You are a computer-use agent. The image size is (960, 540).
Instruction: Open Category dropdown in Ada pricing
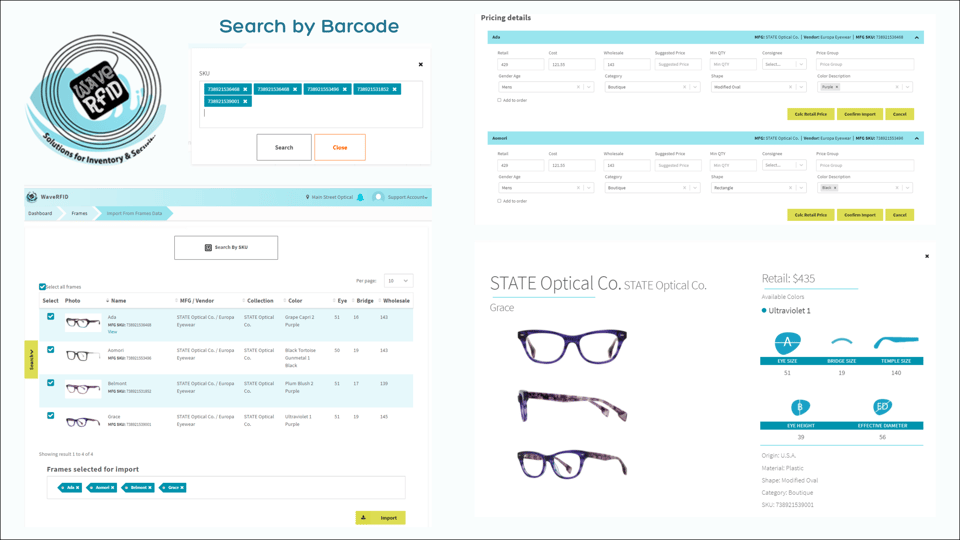(x=695, y=87)
